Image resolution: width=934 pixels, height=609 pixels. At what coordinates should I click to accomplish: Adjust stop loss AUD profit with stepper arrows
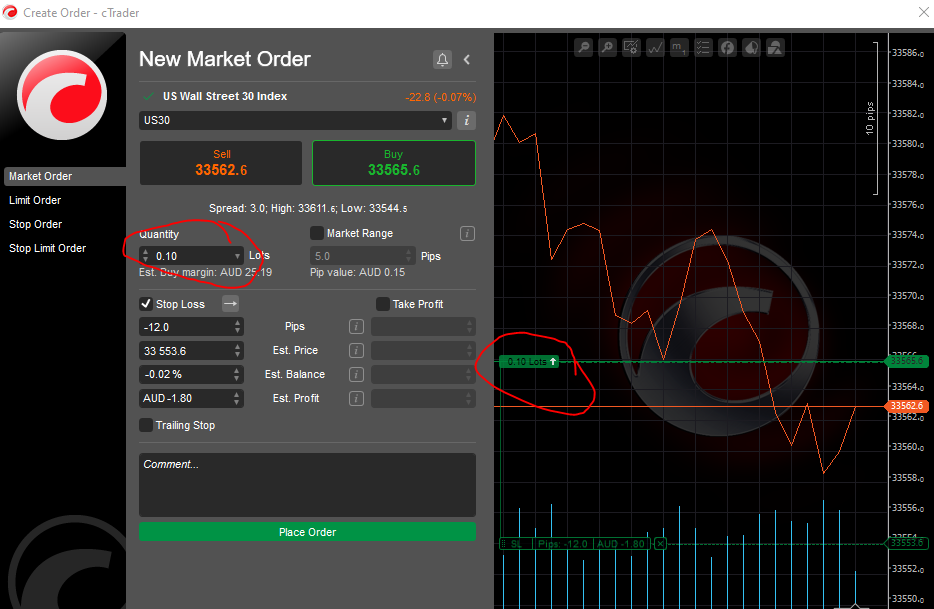click(x=238, y=398)
